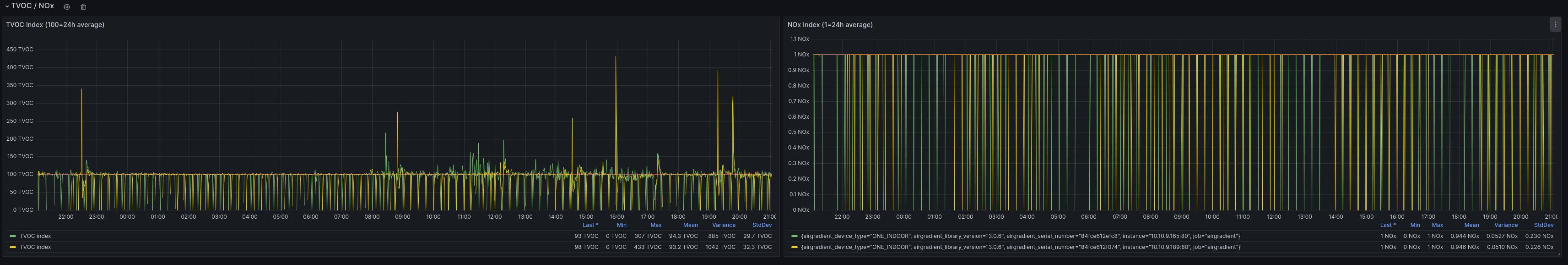Click the 98 TVOC last value

point(586,247)
